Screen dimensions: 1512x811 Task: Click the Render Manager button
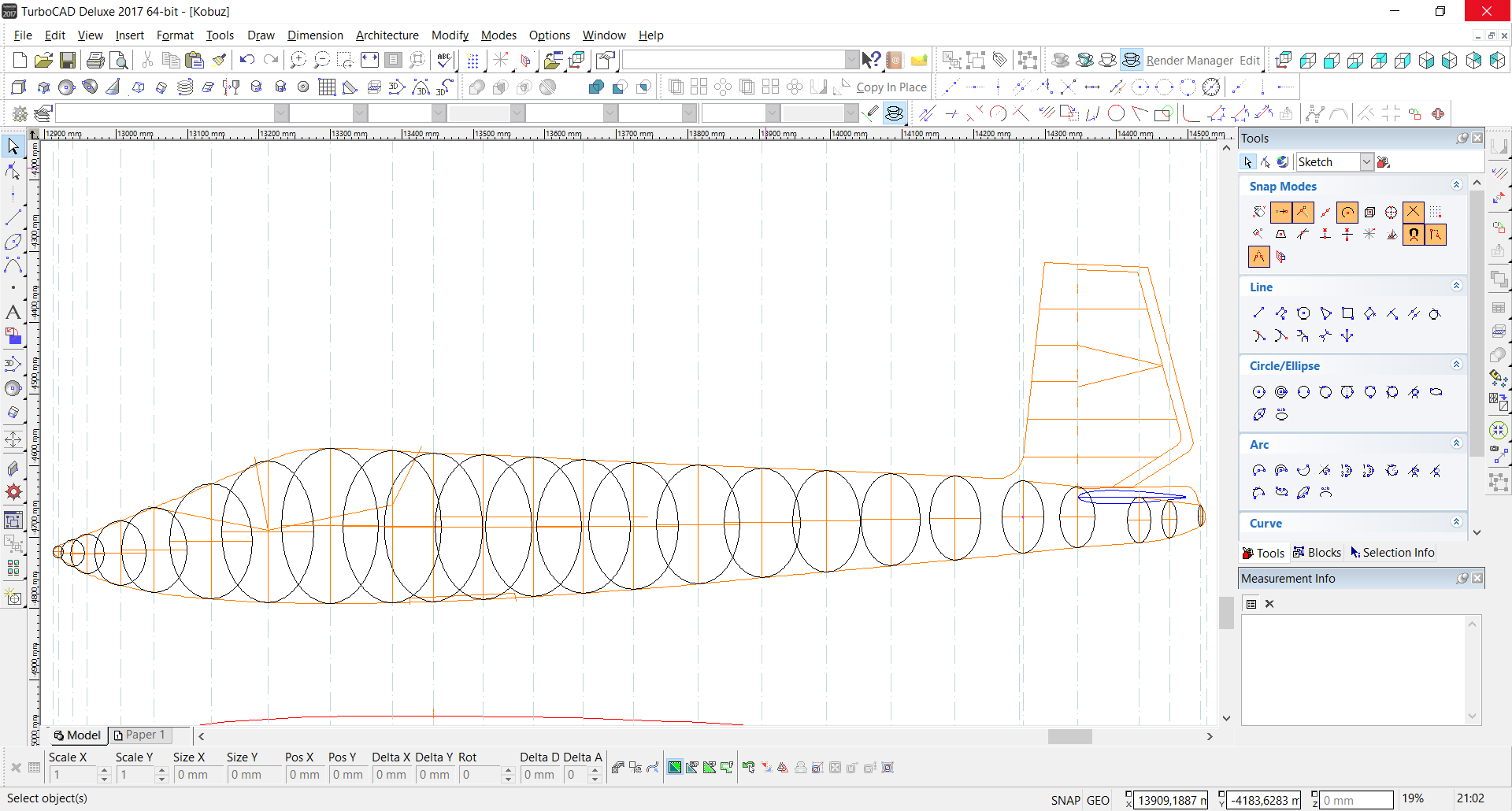[x=1189, y=61]
